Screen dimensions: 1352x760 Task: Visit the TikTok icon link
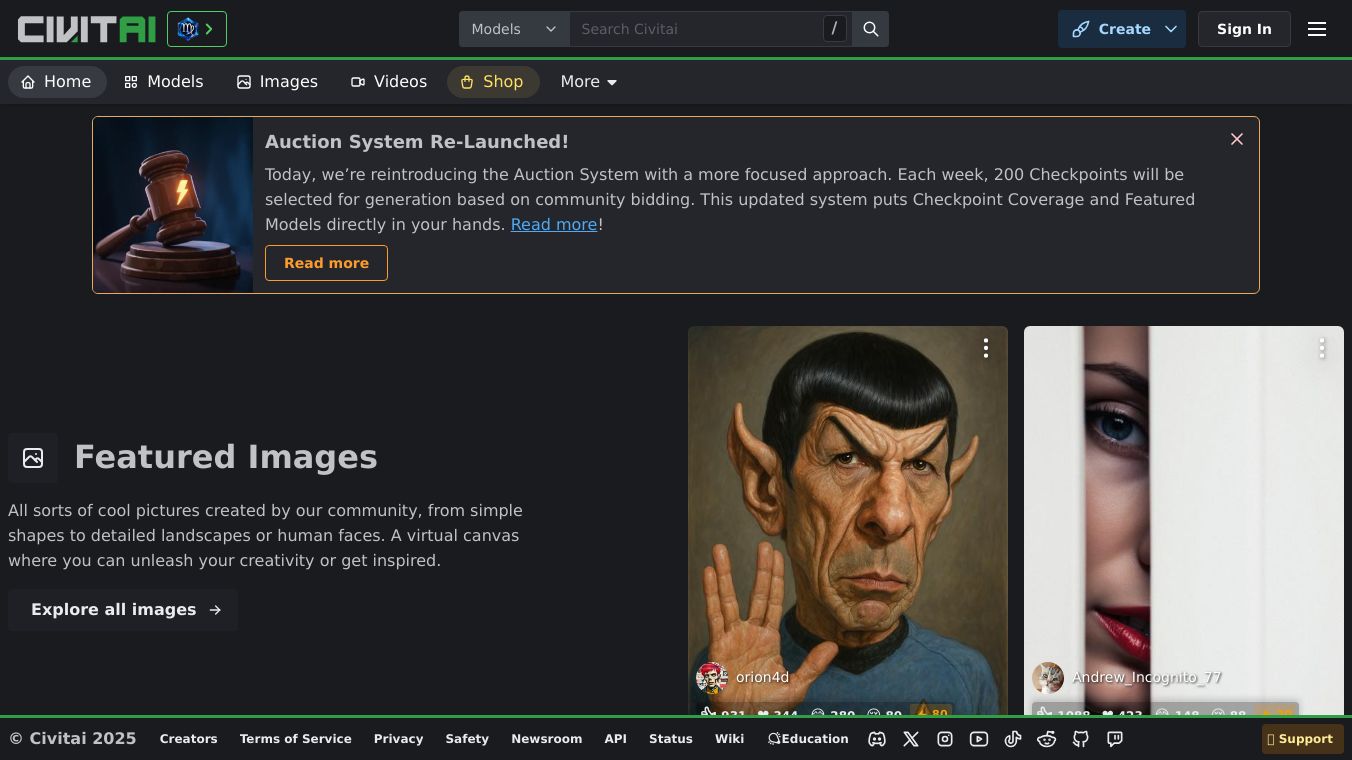click(x=1013, y=739)
